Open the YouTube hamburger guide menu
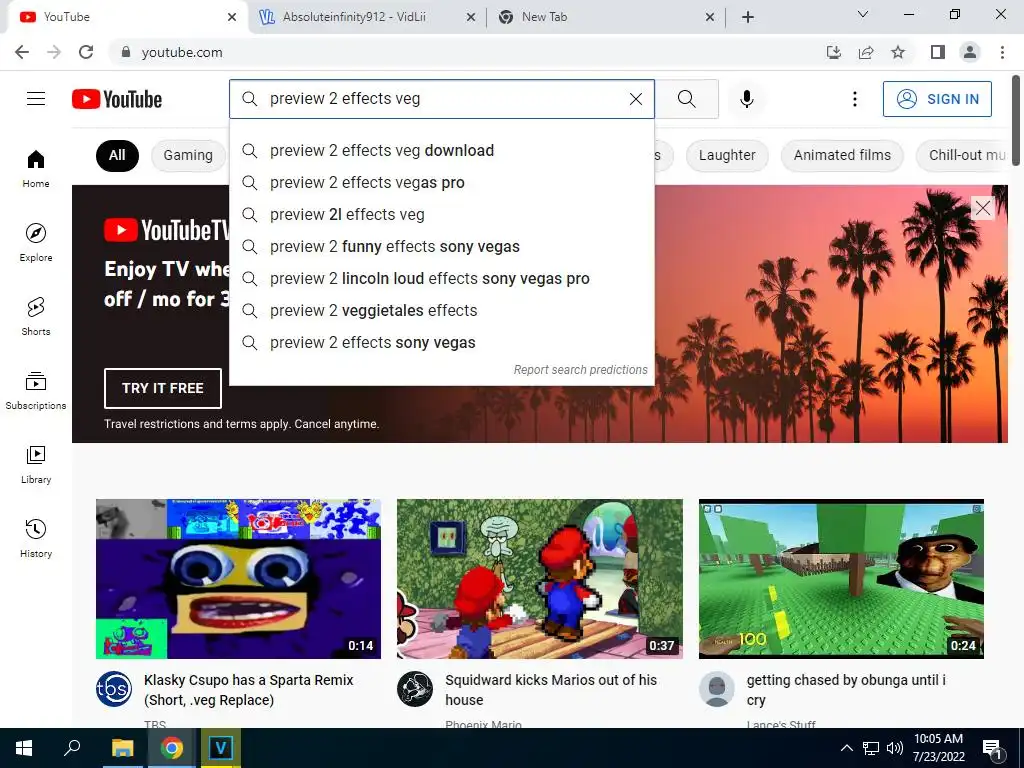This screenshot has width=1024, height=768. [36, 99]
